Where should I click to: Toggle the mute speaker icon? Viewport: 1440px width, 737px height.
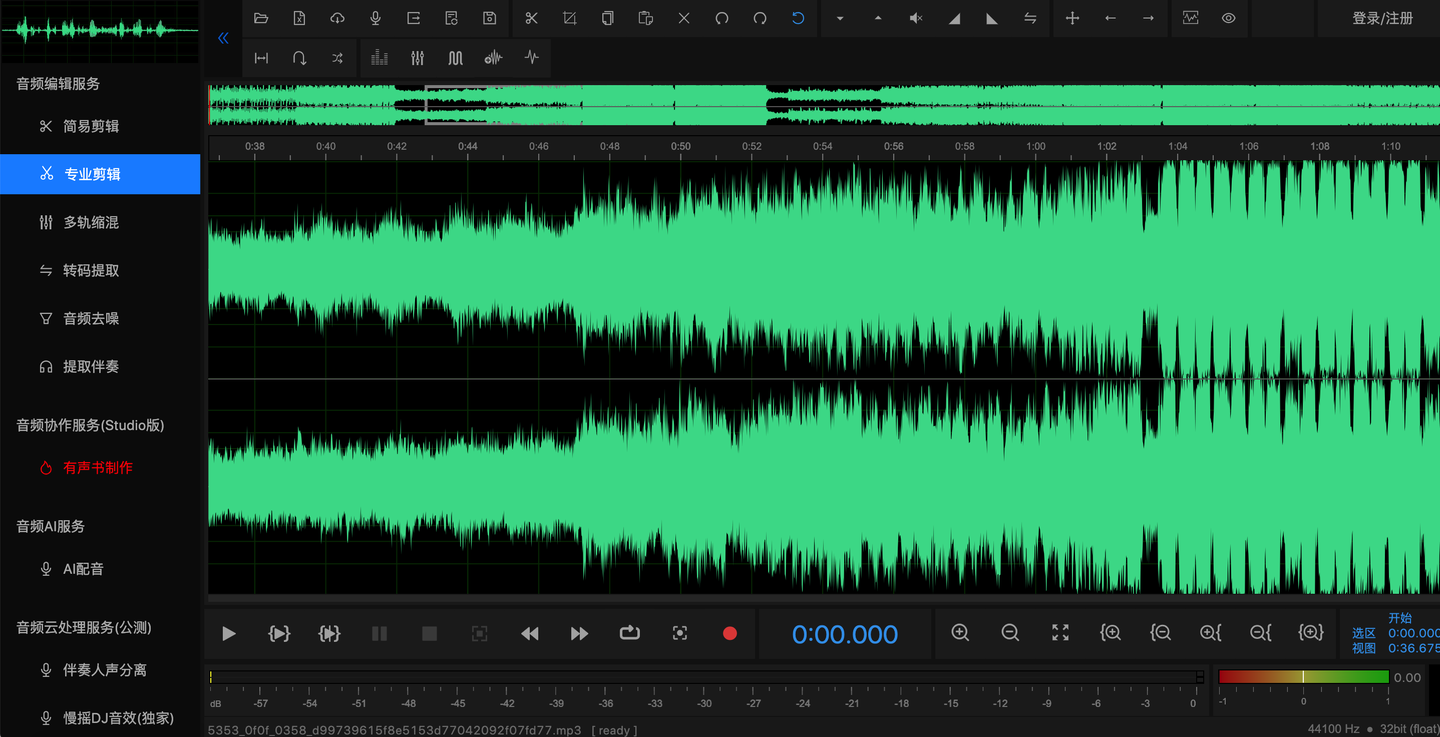pyautogui.click(x=914, y=18)
